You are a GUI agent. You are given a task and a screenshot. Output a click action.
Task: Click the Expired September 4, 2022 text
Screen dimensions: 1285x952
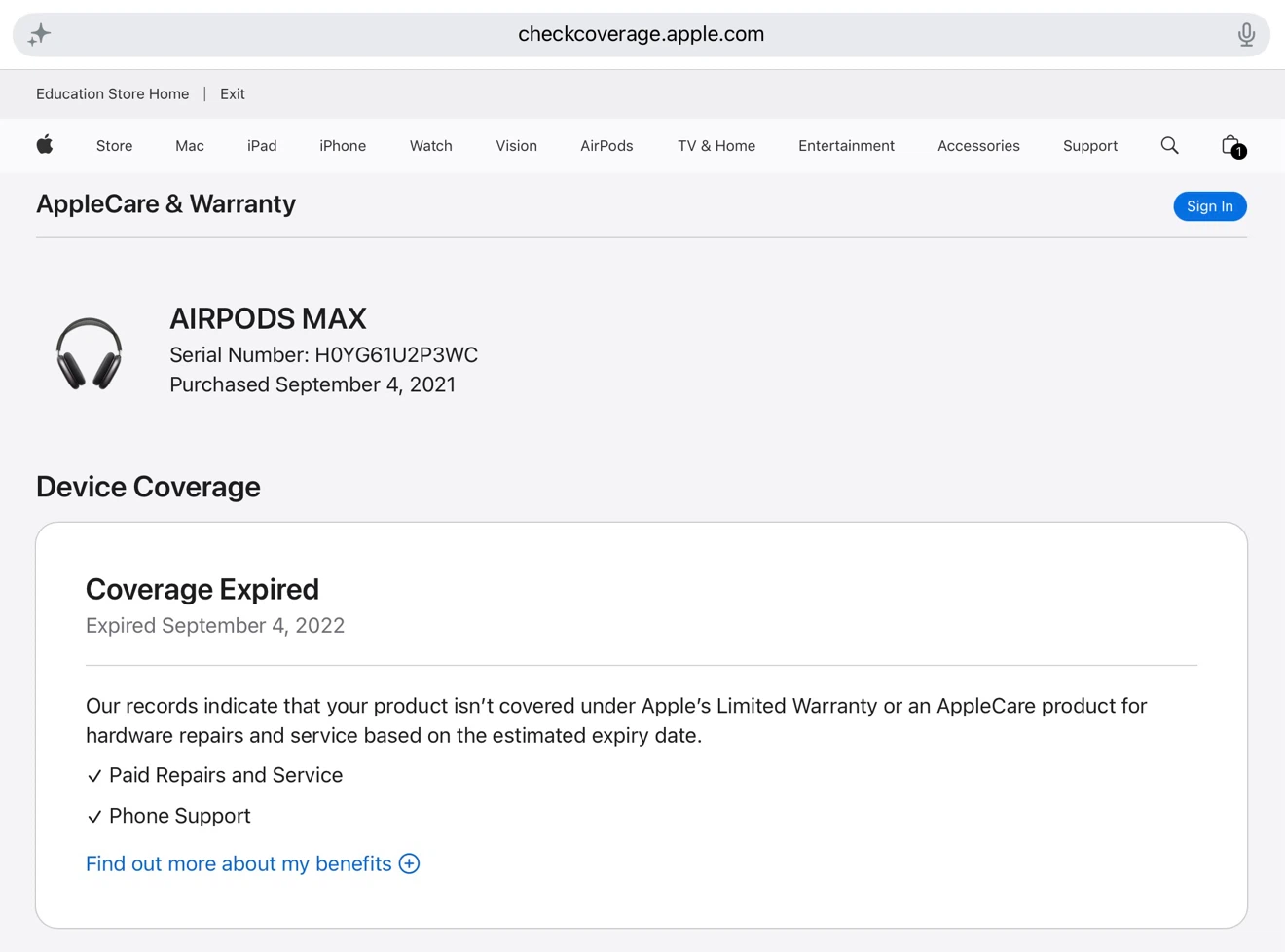point(215,626)
